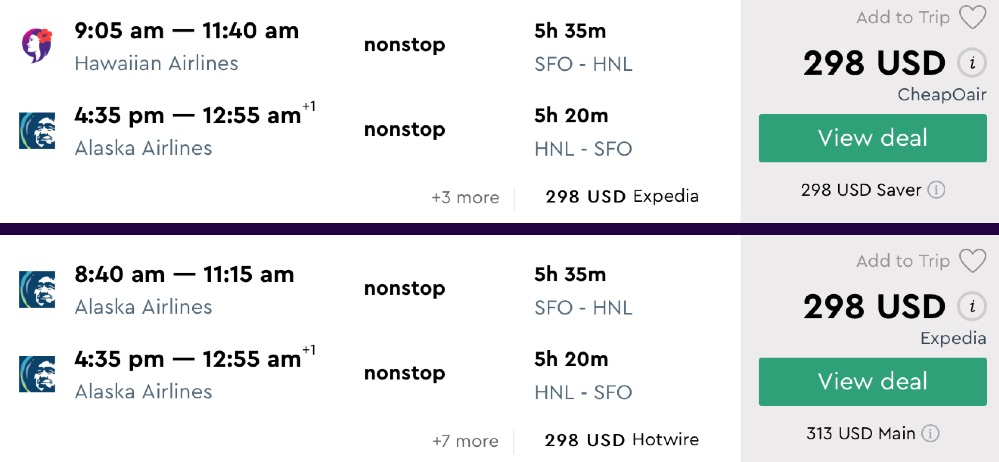Image resolution: width=999 pixels, height=462 pixels.
Task: Click the 298 USD Saver fare option
Action: point(861,190)
